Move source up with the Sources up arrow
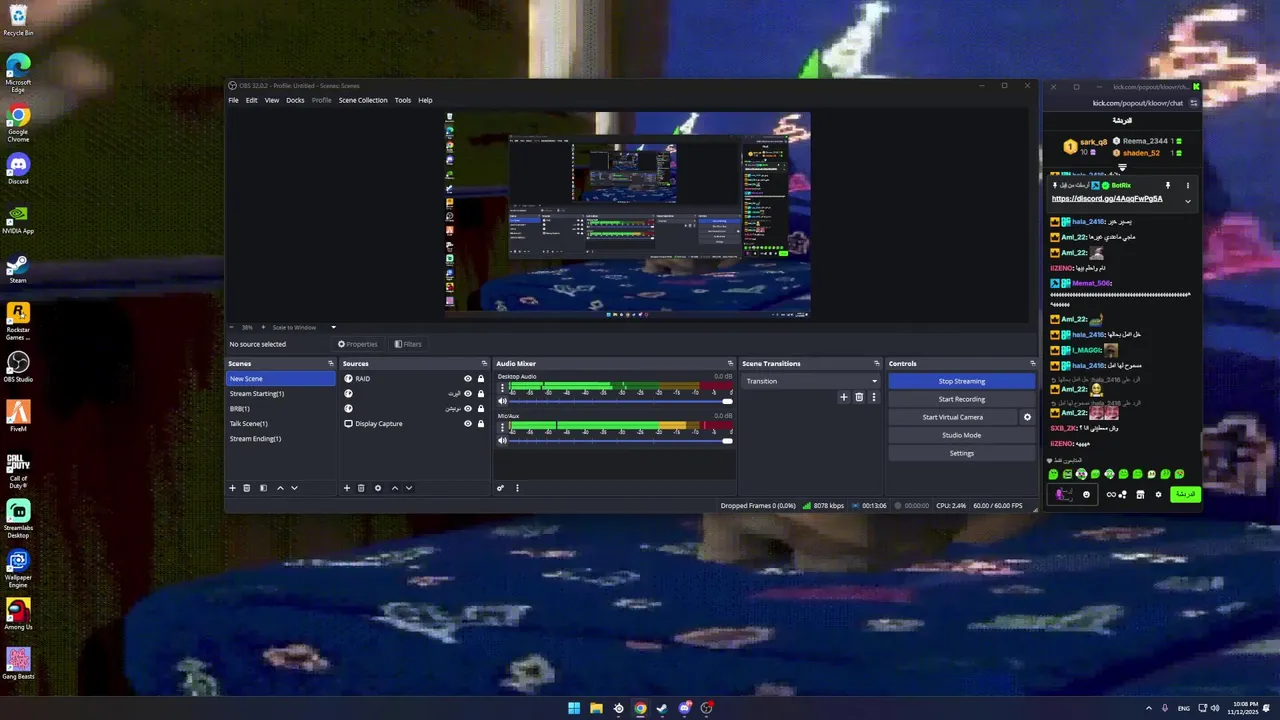The width and height of the screenshot is (1280, 720). (395, 488)
